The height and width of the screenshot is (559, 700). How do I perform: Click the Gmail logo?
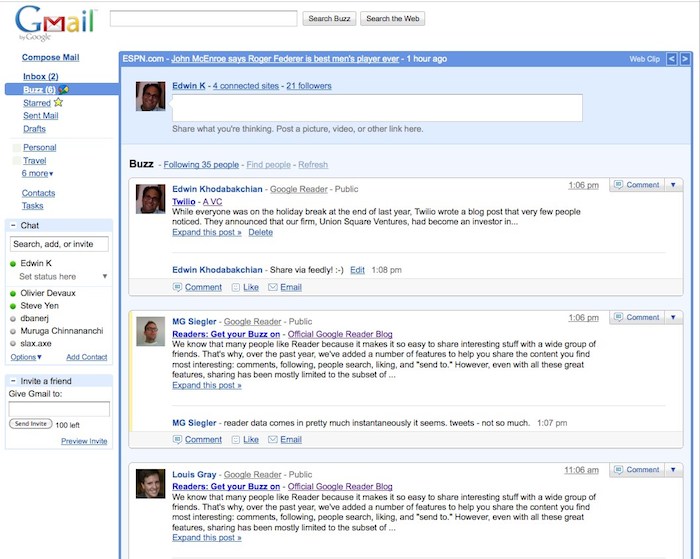pos(55,22)
